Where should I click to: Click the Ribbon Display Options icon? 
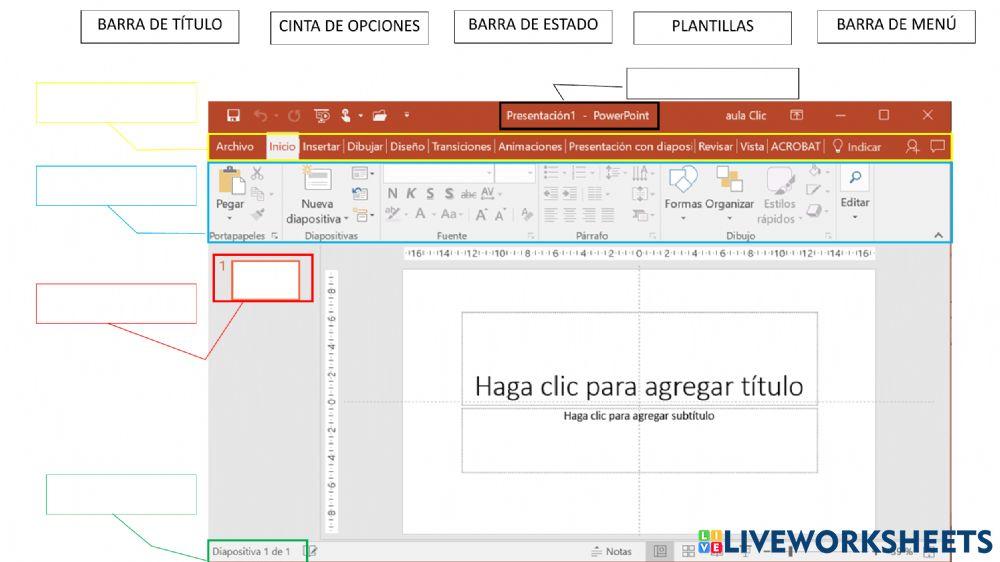797,115
